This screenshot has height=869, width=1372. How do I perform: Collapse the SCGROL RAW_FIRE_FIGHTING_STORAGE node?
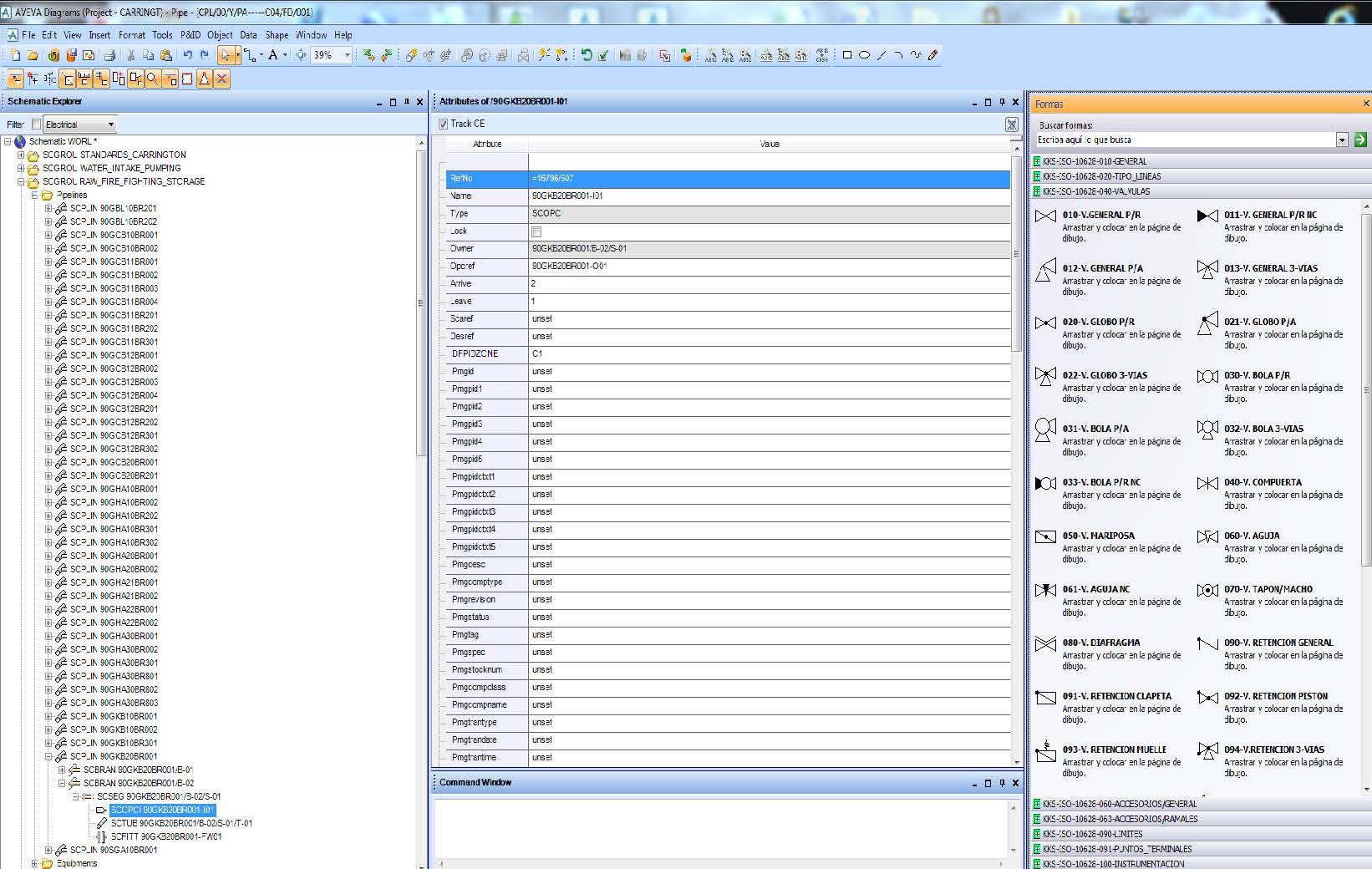tap(21, 181)
